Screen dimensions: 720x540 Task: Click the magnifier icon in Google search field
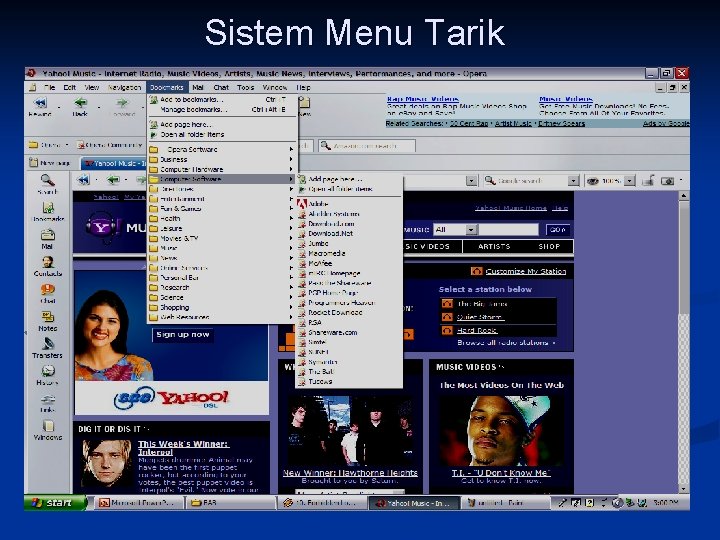click(490, 181)
